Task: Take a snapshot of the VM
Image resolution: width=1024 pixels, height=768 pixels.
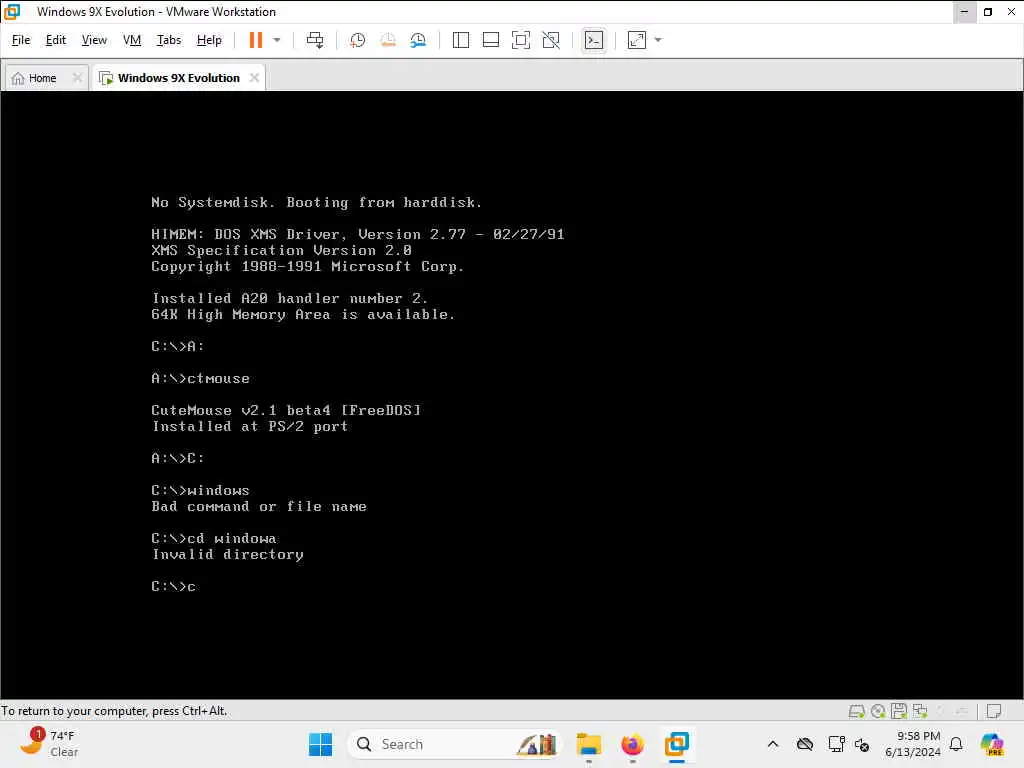Action: pyautogui.click(x=357, y=40)
